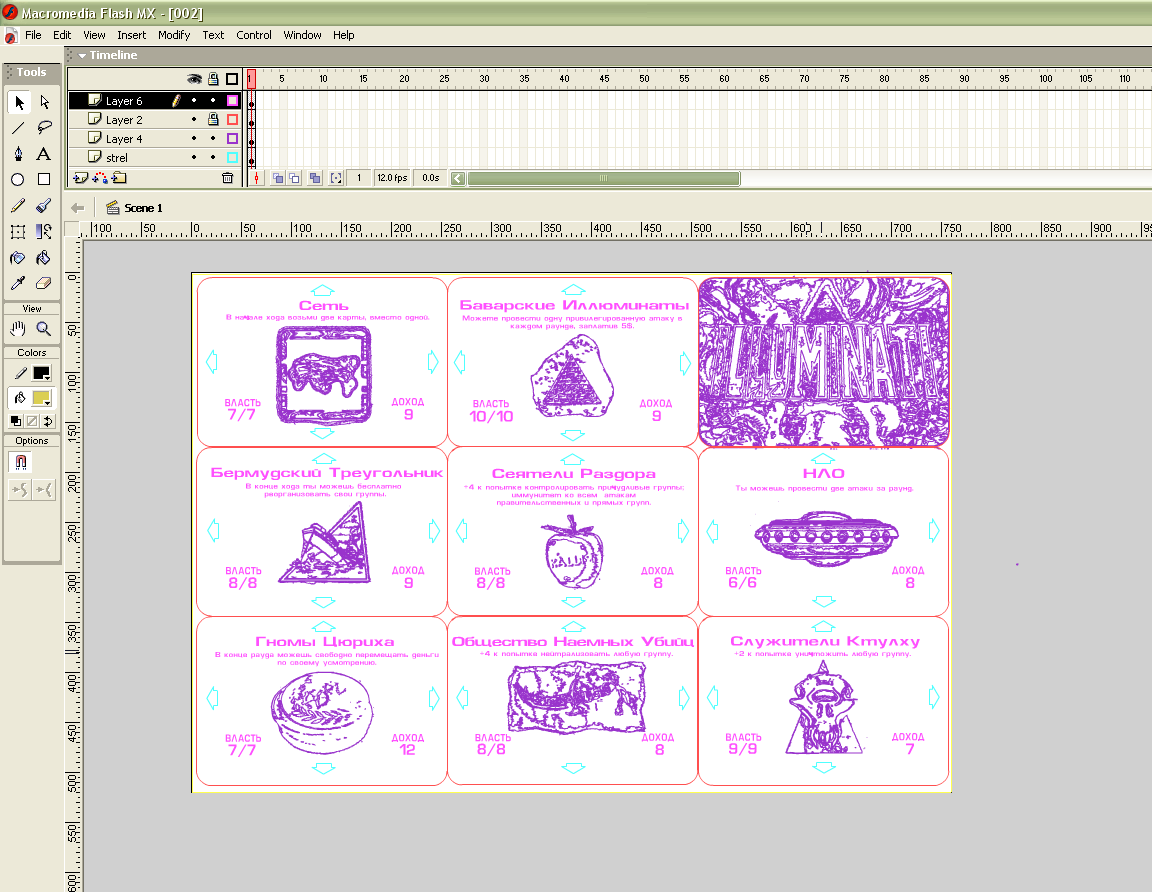Choose the Ink Bottle tool
This screenshot has height=892, width=1152.
tap(19, 258)
